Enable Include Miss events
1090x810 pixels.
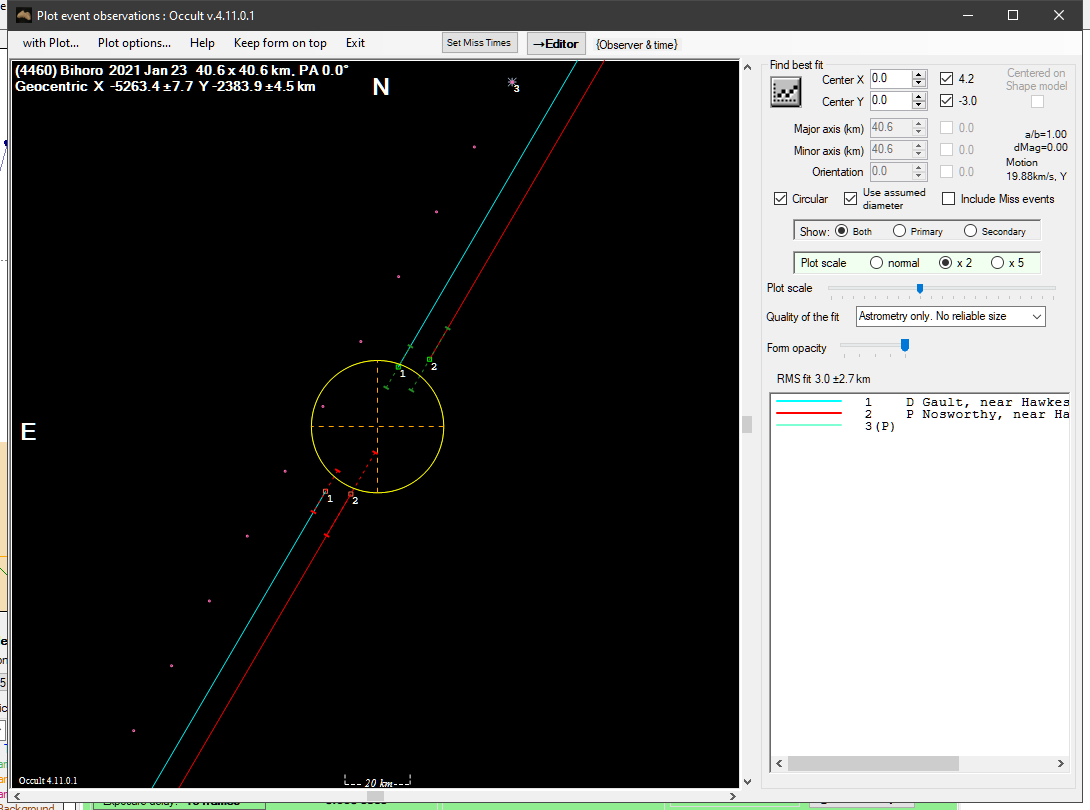pos(948,199)
